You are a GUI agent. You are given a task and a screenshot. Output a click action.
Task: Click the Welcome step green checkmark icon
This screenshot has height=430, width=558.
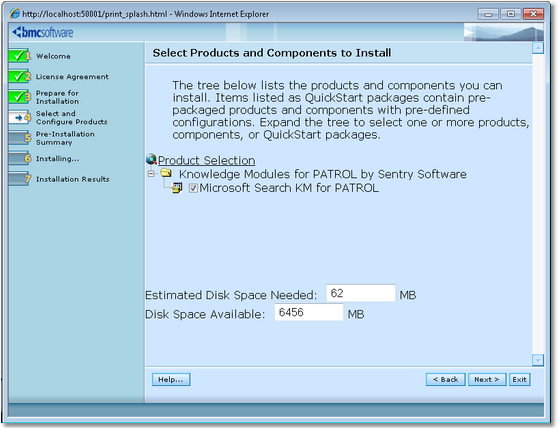click(20, 56)
